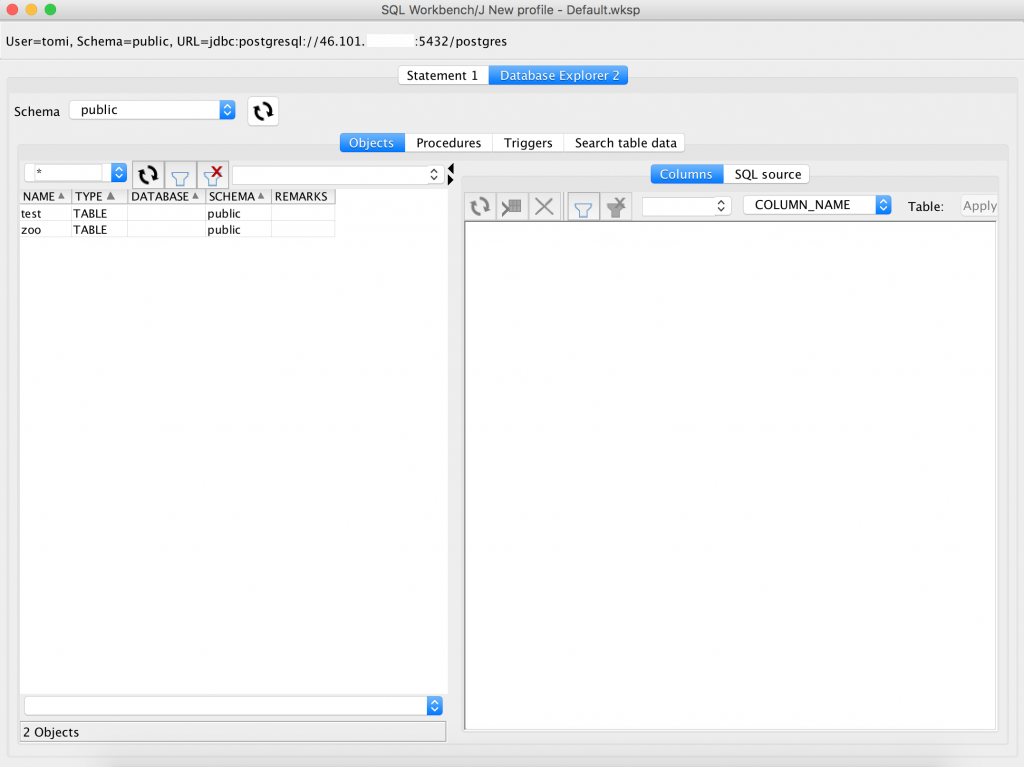Toggle sorting on the SCHEMA column header
The width and height of the screenshot is (1024, 767).
(x=228, y=196)
